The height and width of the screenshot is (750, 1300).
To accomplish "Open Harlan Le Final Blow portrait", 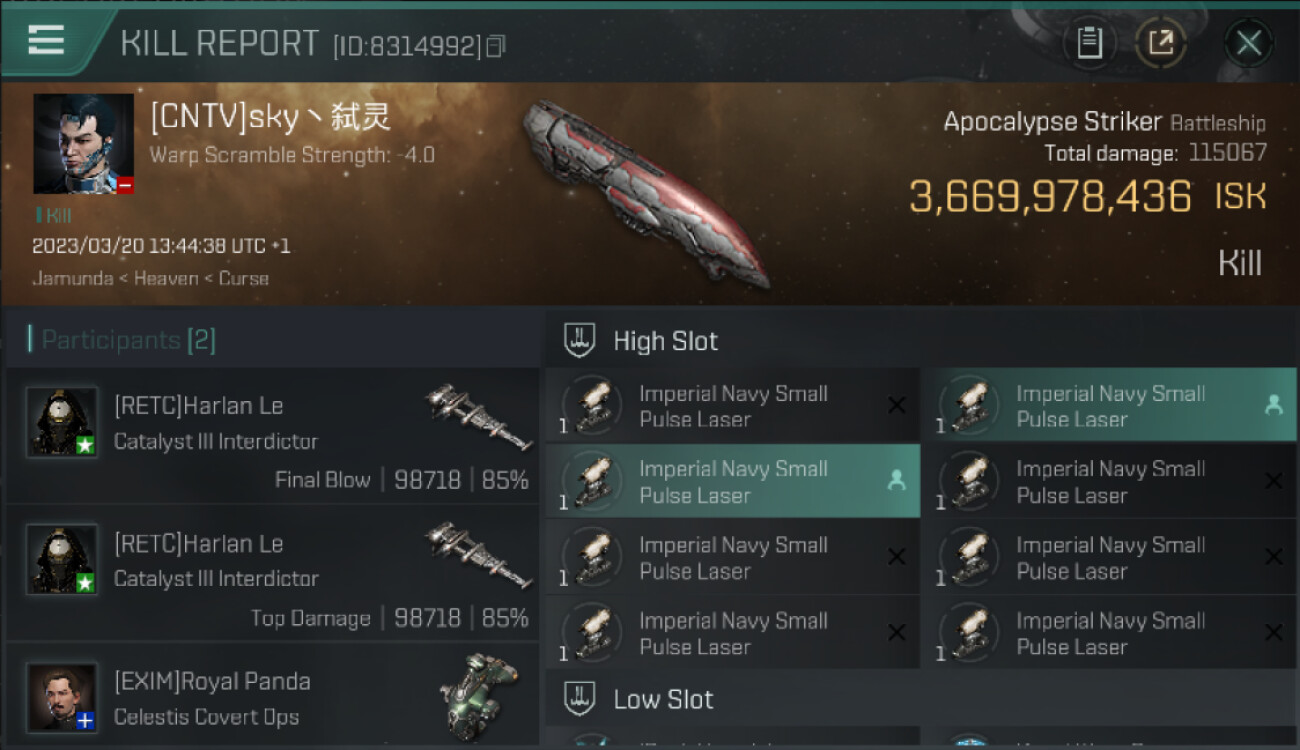I will [62, 422].
